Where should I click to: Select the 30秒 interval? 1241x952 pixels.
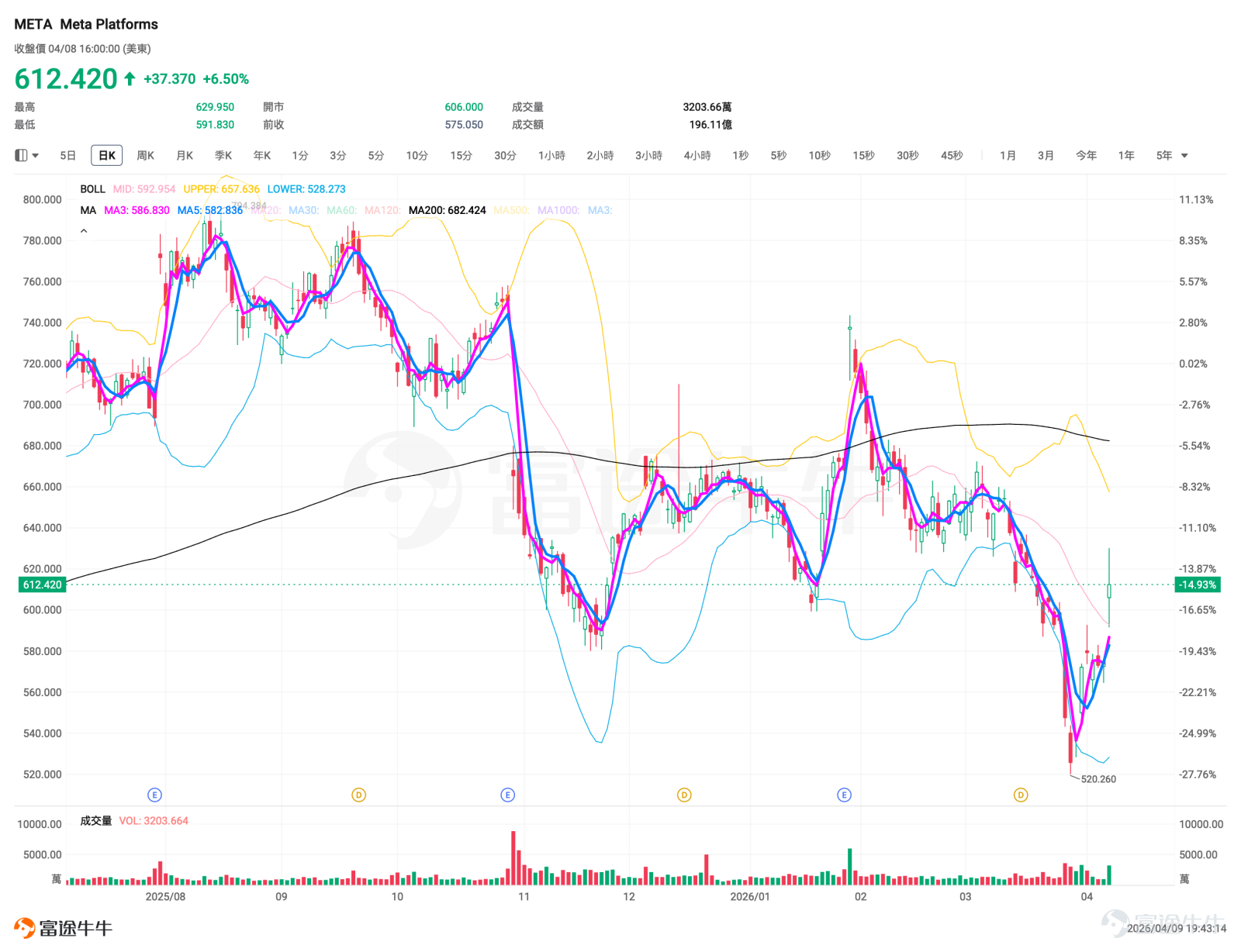[908, 156]
